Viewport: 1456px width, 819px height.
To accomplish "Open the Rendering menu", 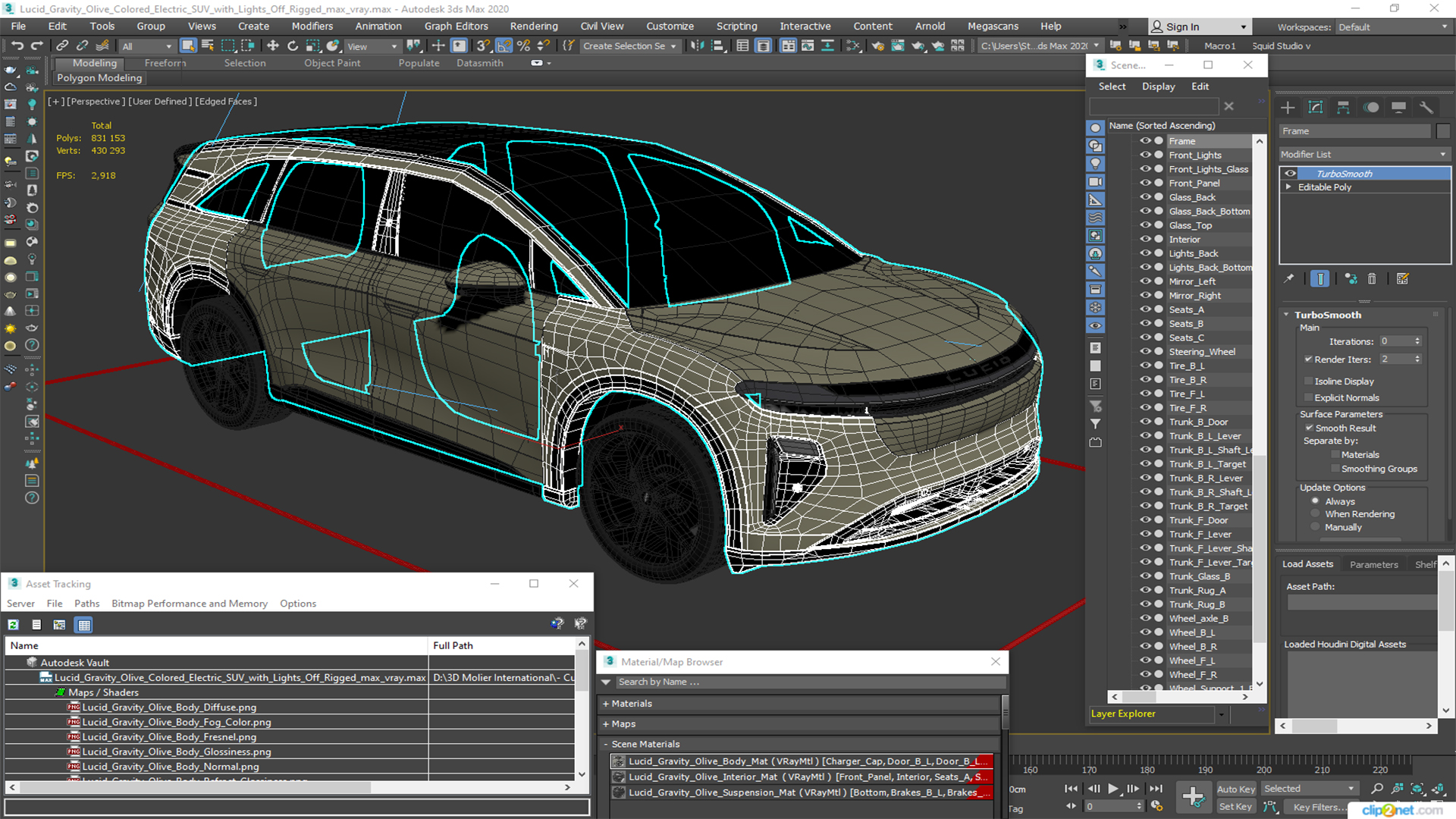I will click(533, 27).
